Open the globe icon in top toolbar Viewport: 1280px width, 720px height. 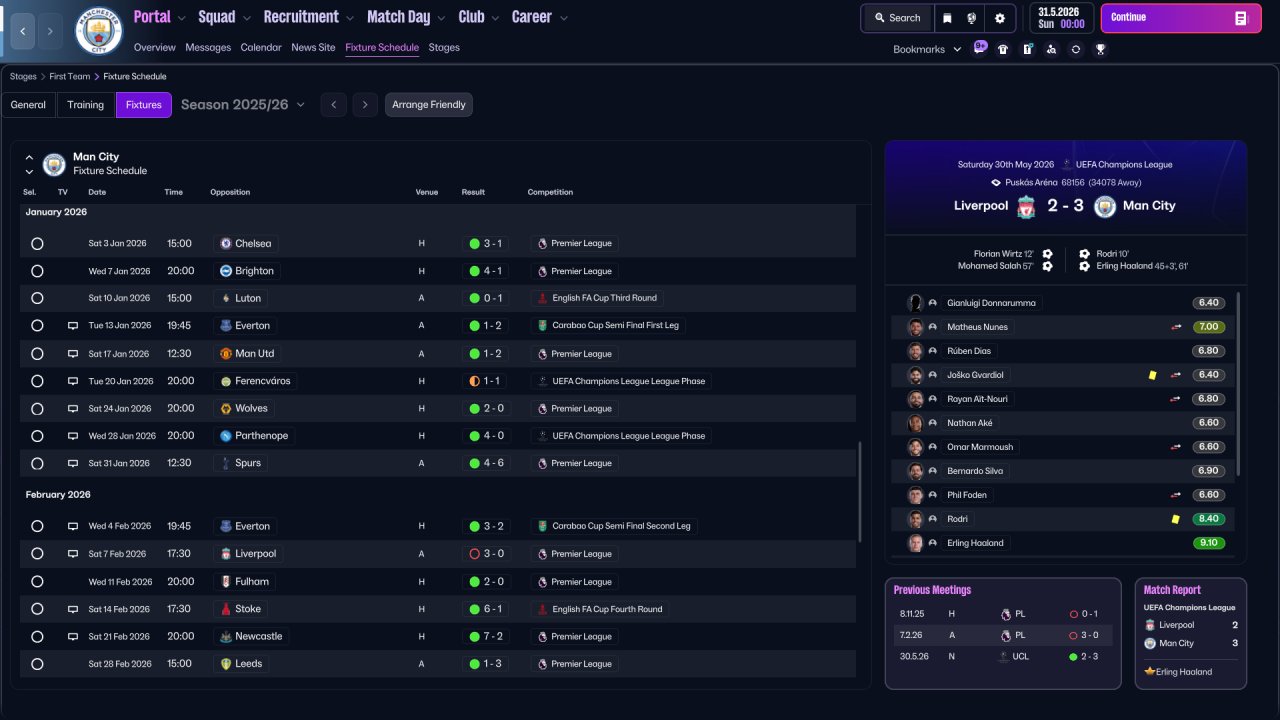(x=972, y=18)
